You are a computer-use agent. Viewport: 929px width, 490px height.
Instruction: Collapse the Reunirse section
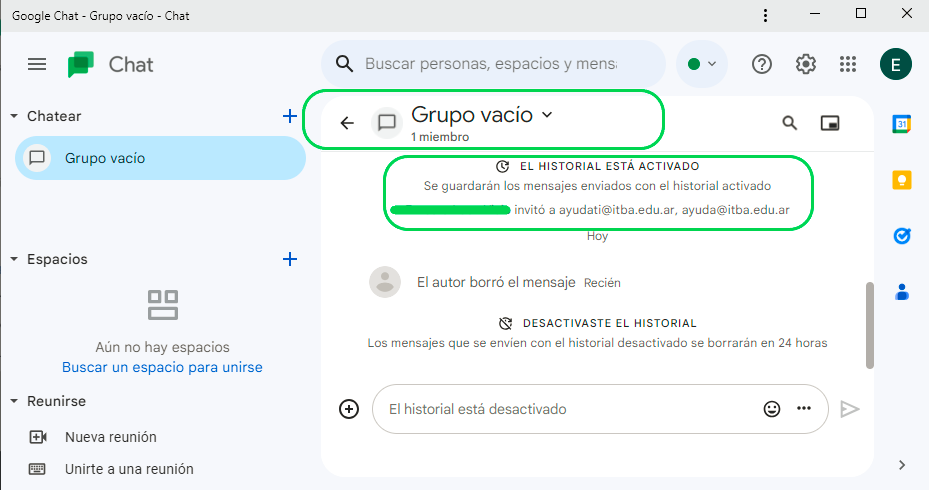click(x=14, y=401)
